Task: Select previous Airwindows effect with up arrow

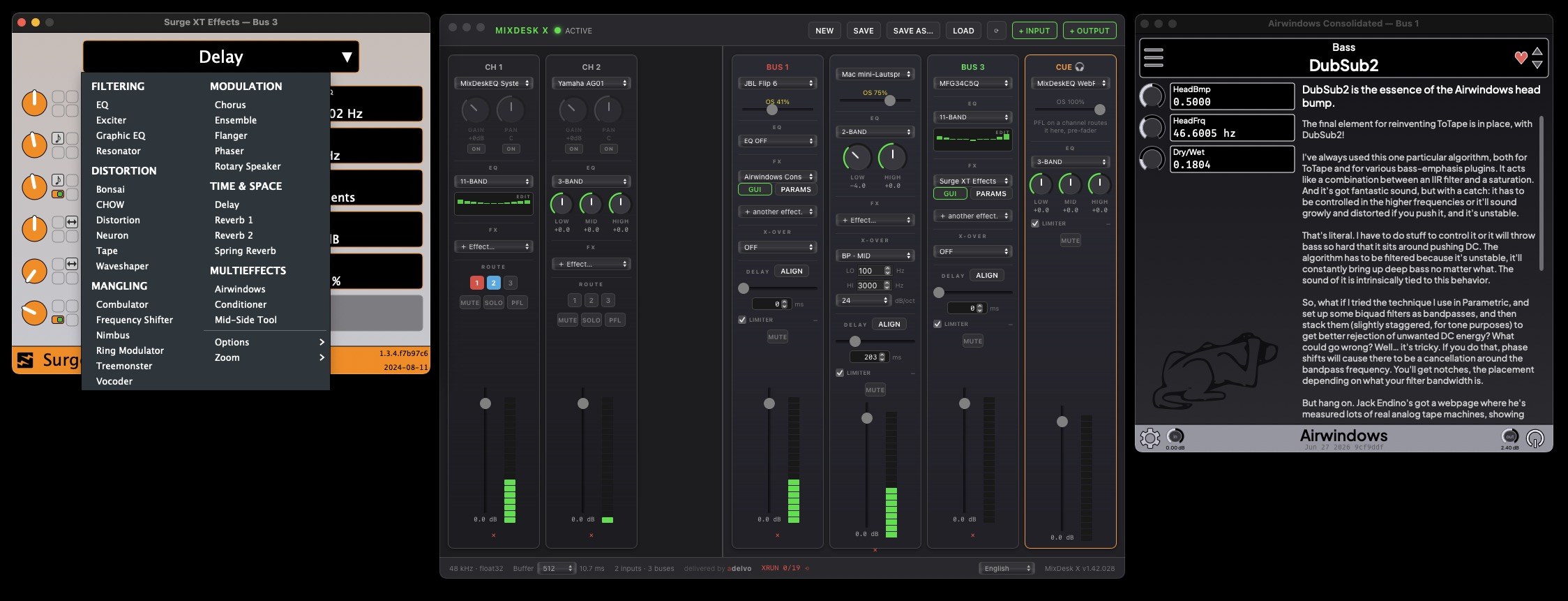Action: (1537, 52)
